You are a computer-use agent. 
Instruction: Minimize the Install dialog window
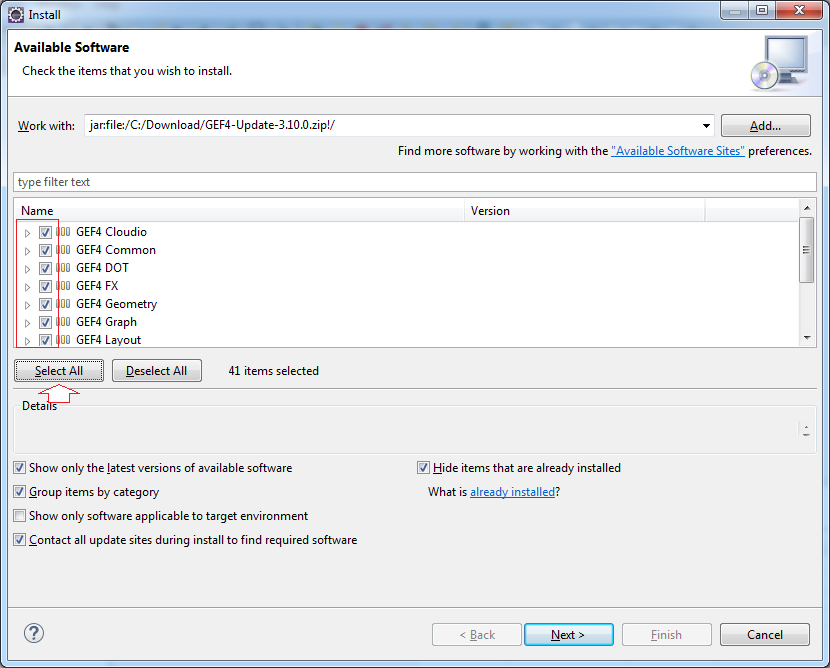pyautogui.click(x=735, y=10)
